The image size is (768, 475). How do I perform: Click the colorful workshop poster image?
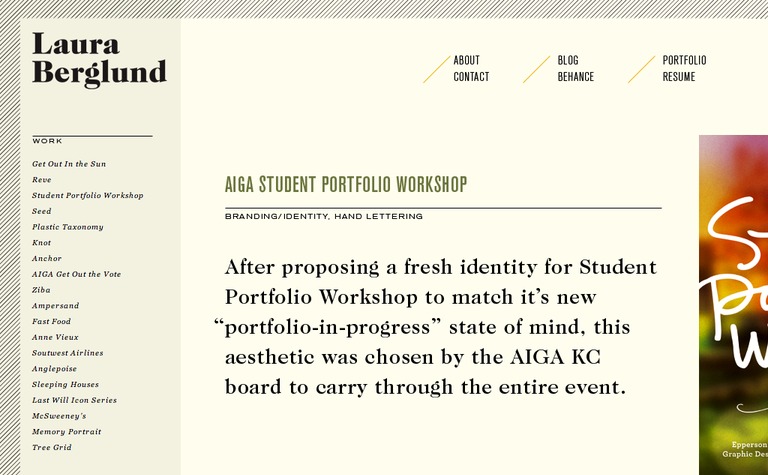[x=733, y=305]
